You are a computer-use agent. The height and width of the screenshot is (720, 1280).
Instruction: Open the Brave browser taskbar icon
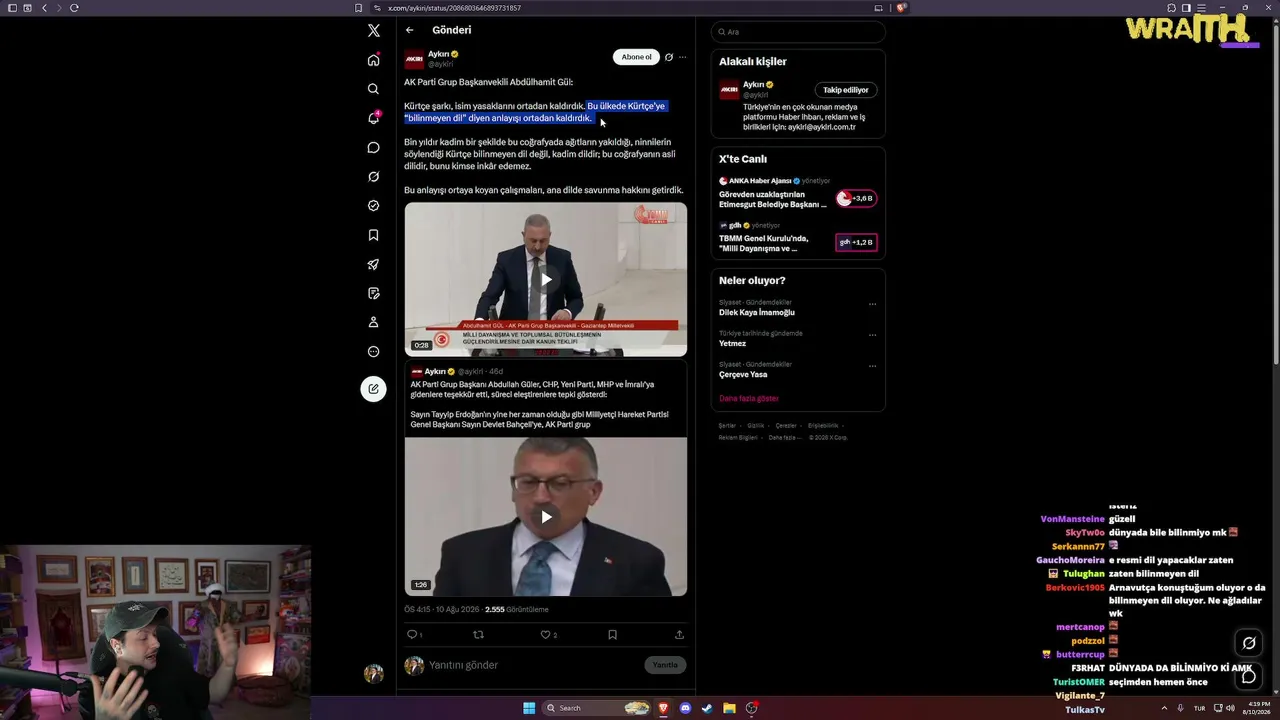point(662,708)
